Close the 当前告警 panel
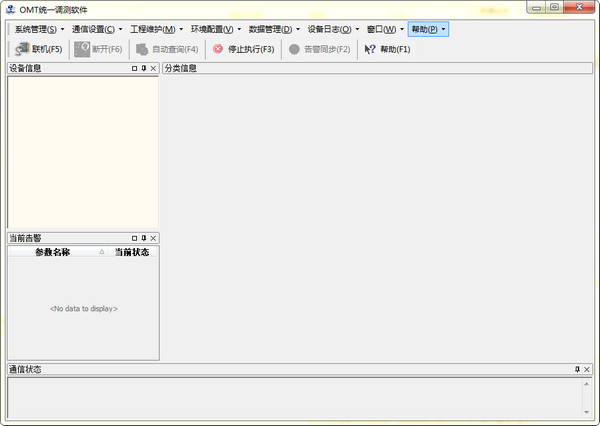This screenshot has height=426, width=600. (153, 238)
